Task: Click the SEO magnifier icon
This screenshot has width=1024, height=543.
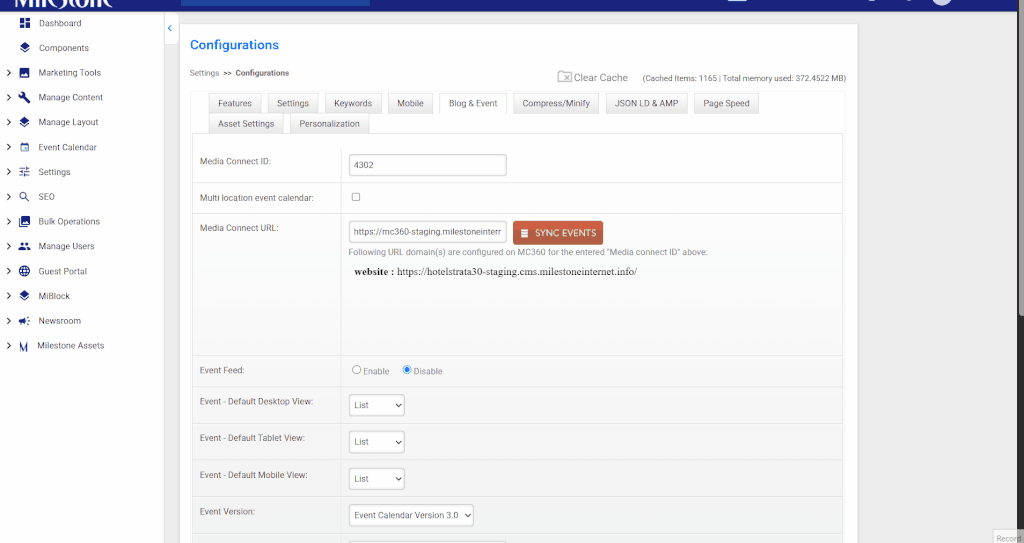Action: (24, 197)
